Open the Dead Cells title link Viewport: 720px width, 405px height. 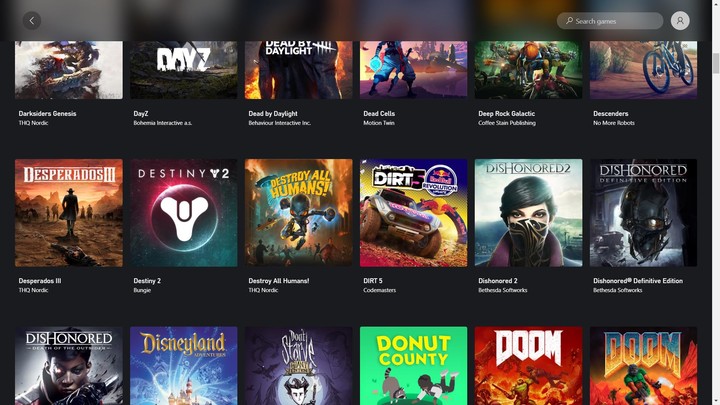(x=379, y=113)
